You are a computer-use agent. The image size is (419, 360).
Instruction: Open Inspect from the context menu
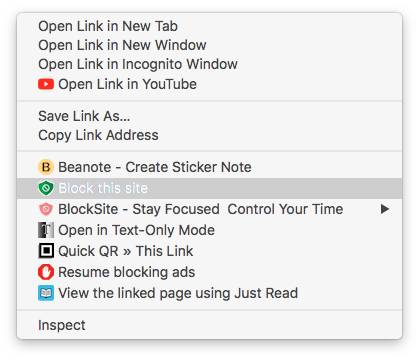(209, 325)
